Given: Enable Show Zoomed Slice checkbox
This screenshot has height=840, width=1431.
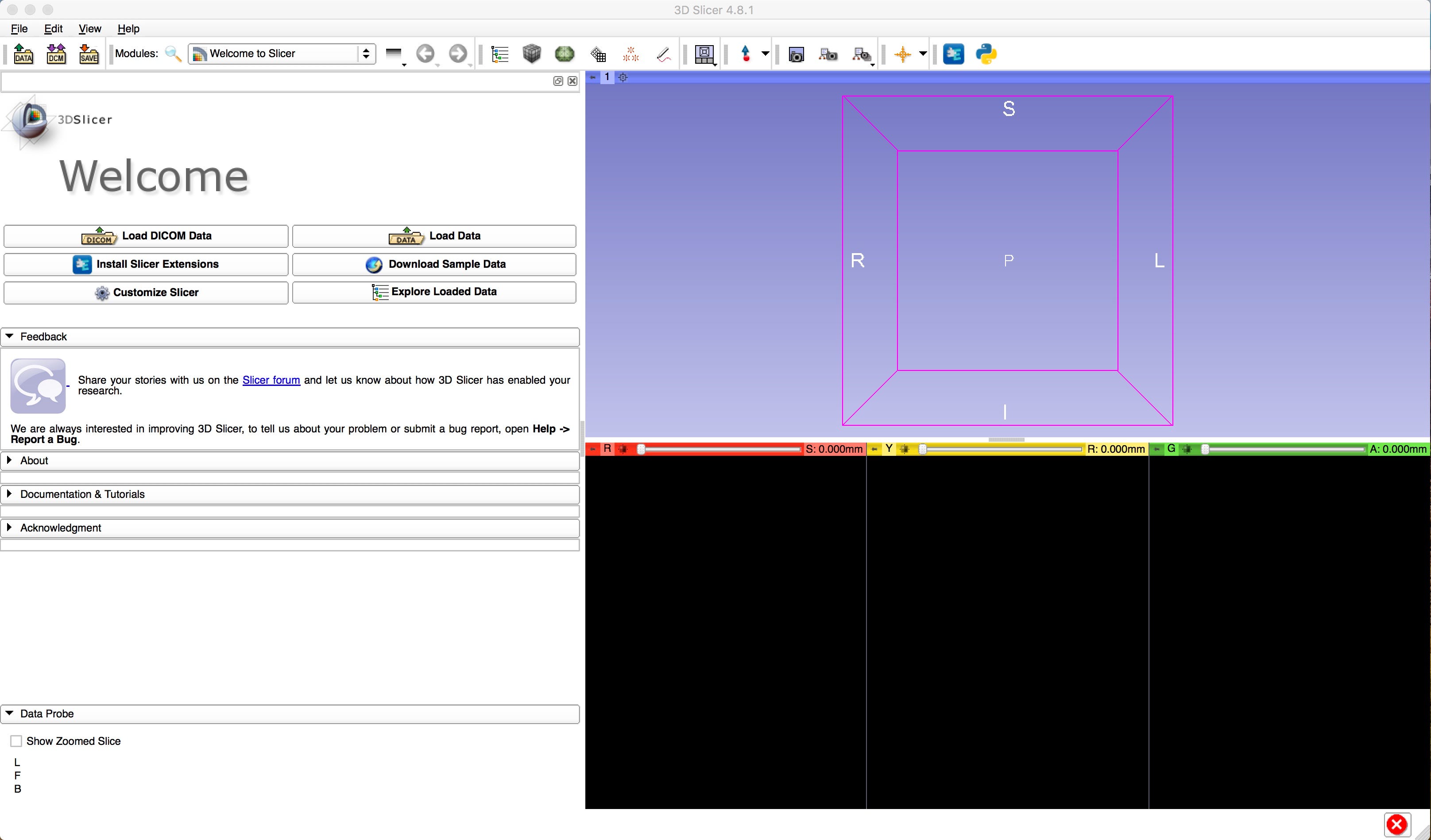Looking at the screenshot, I should click(16, 741).
